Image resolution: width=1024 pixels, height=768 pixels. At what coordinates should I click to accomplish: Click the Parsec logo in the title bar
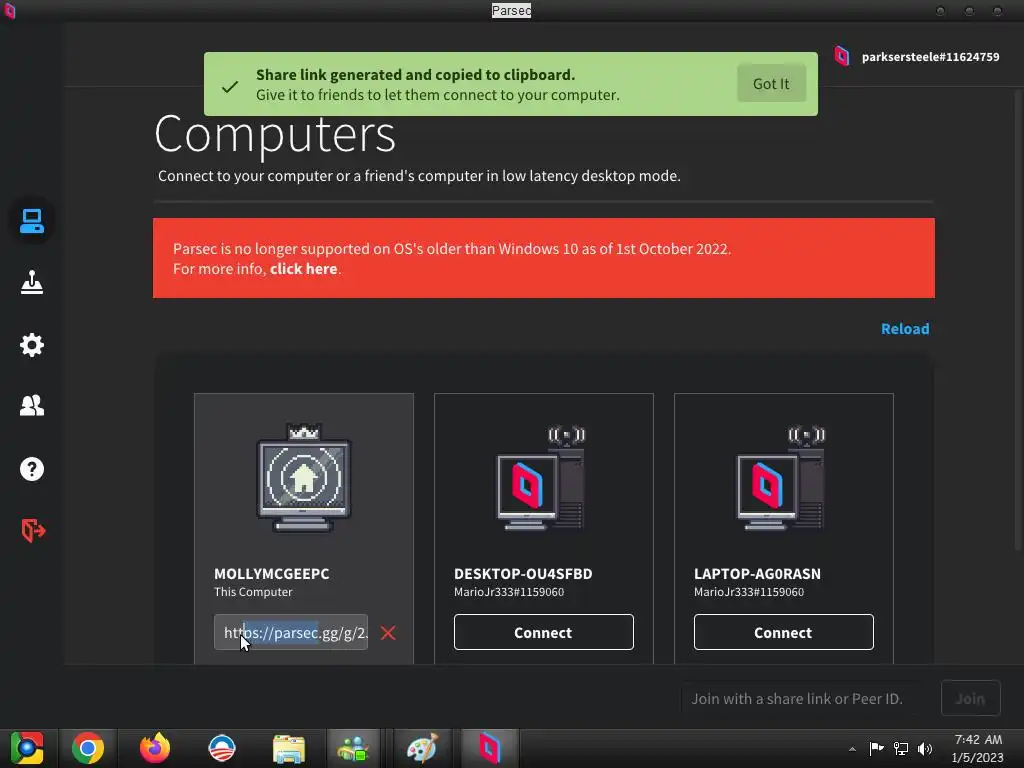(9, 10)
